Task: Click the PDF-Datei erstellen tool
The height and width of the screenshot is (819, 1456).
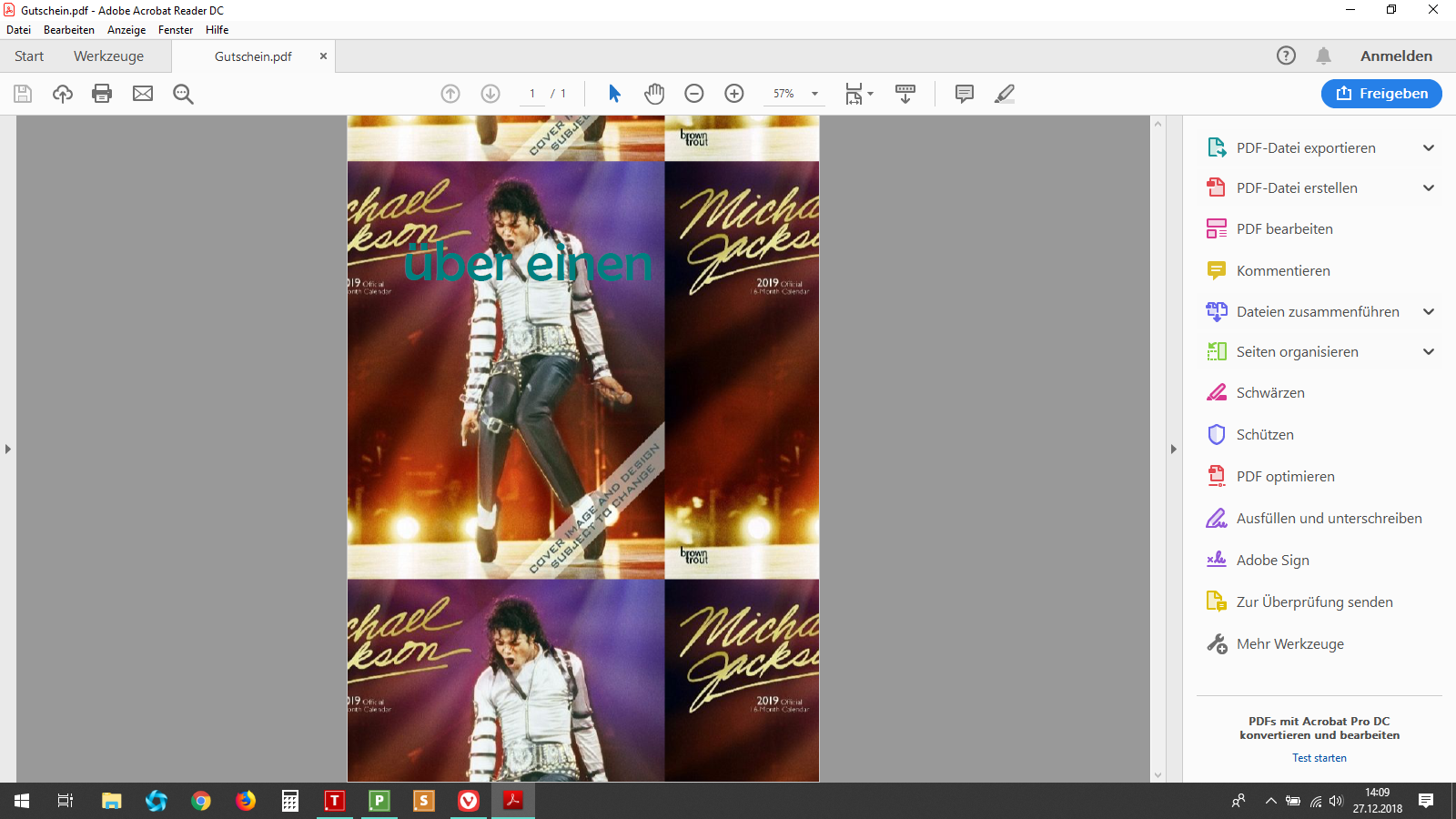Action: (x=1297, y=187)
